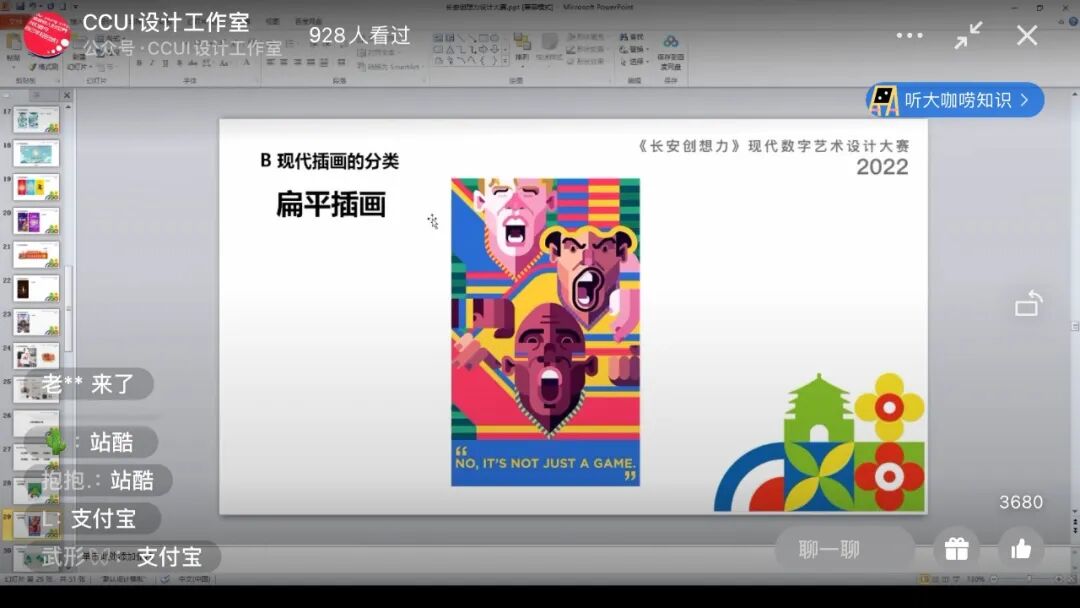This screenshot has height=608, width=1080.
Task: Click the 听大咖唠知识 banner button
Action: 955,100
